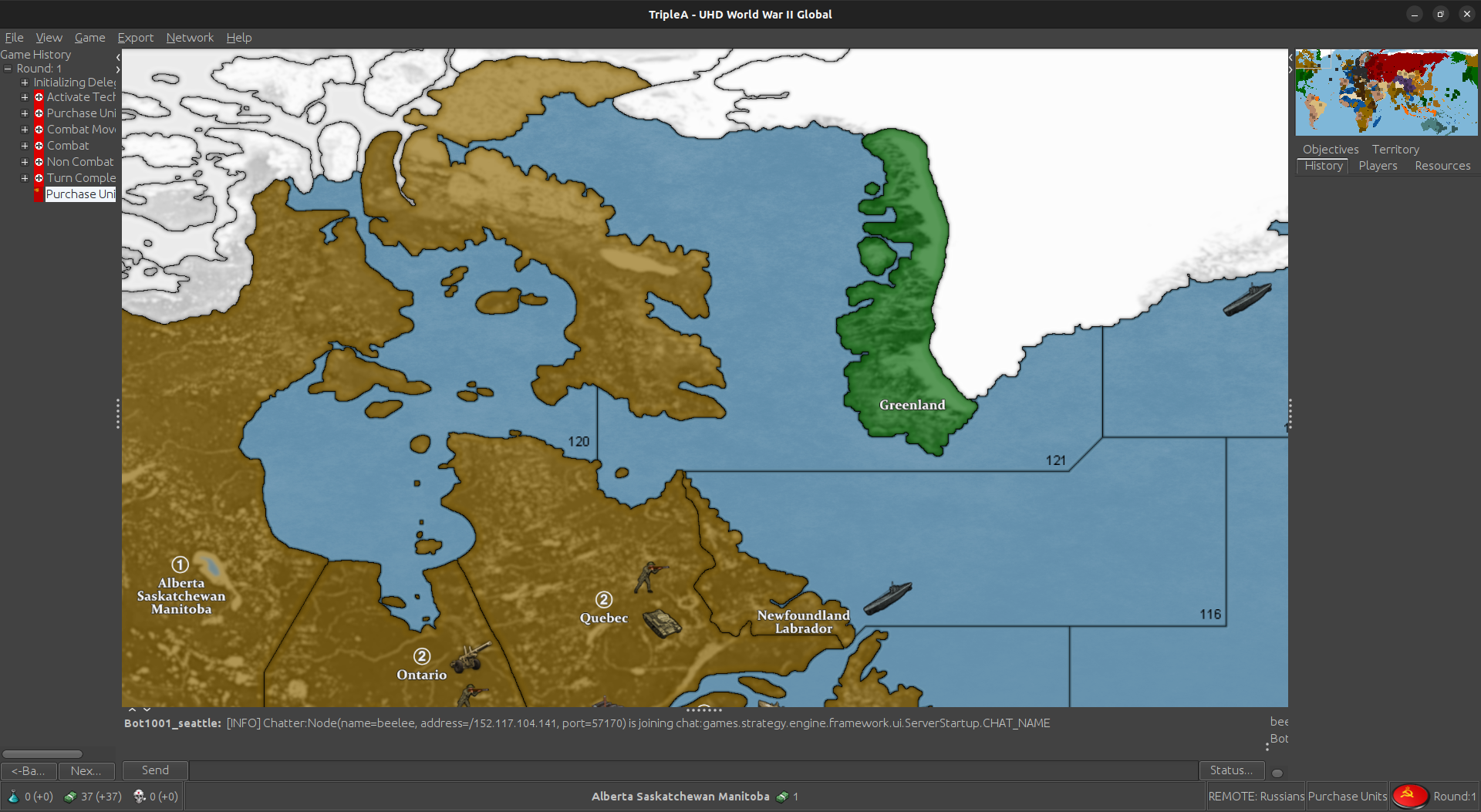
Task: Click the production value 2 circle on Ontario
Action: coord(422,656)
